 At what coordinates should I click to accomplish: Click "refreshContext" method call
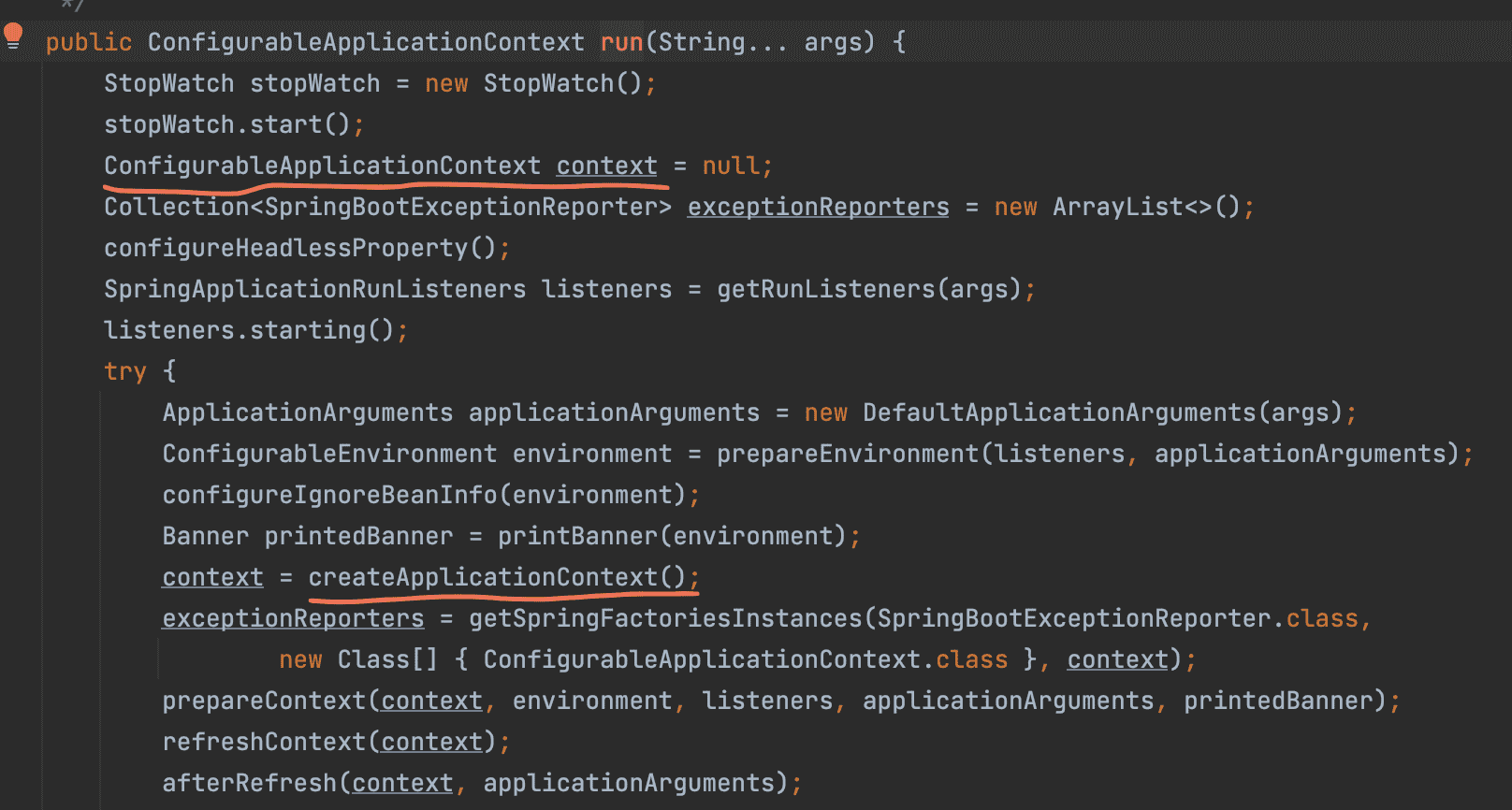click(x=265, y=742)
